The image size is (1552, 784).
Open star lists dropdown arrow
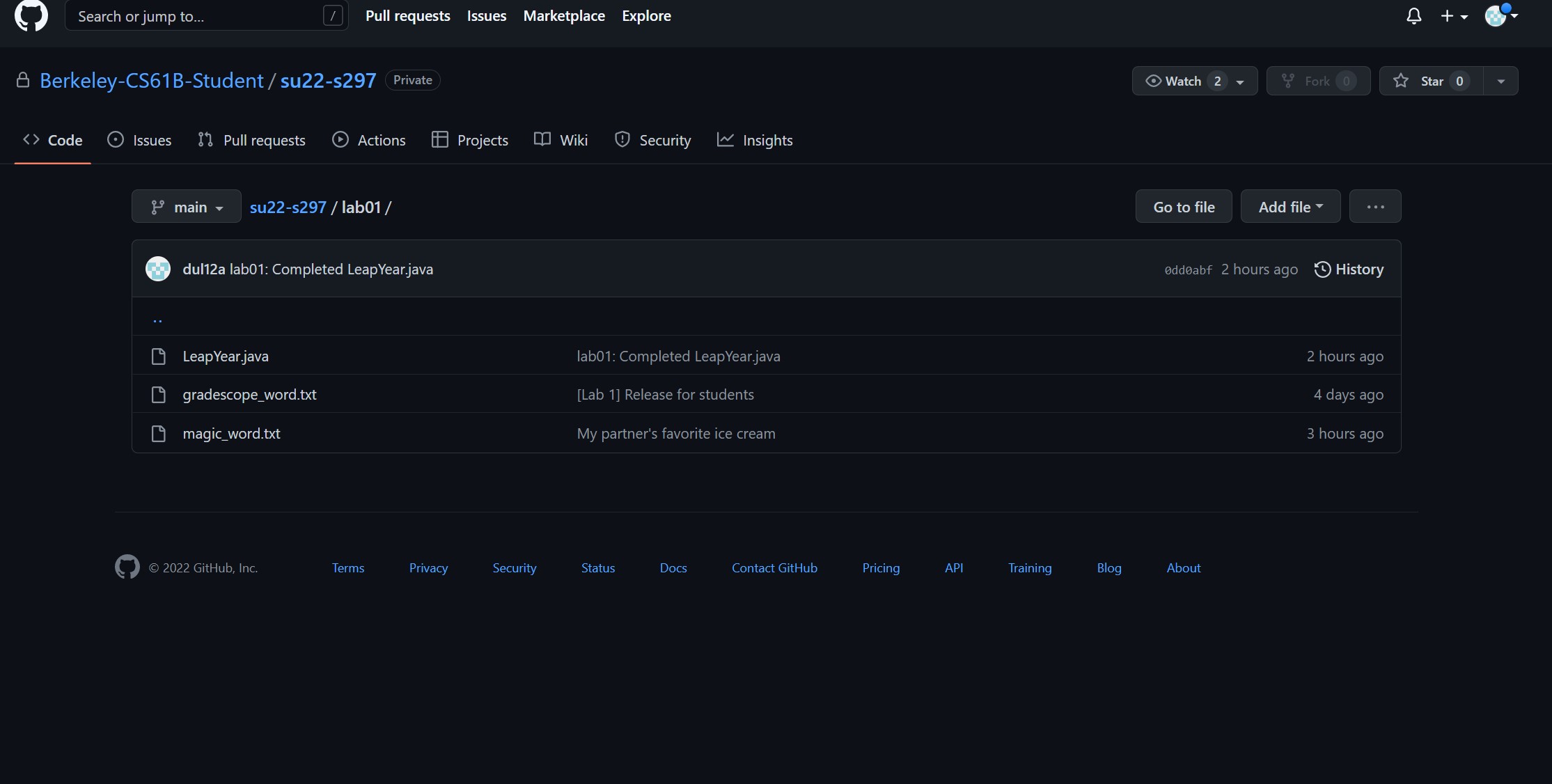[x=1500, y=81]
